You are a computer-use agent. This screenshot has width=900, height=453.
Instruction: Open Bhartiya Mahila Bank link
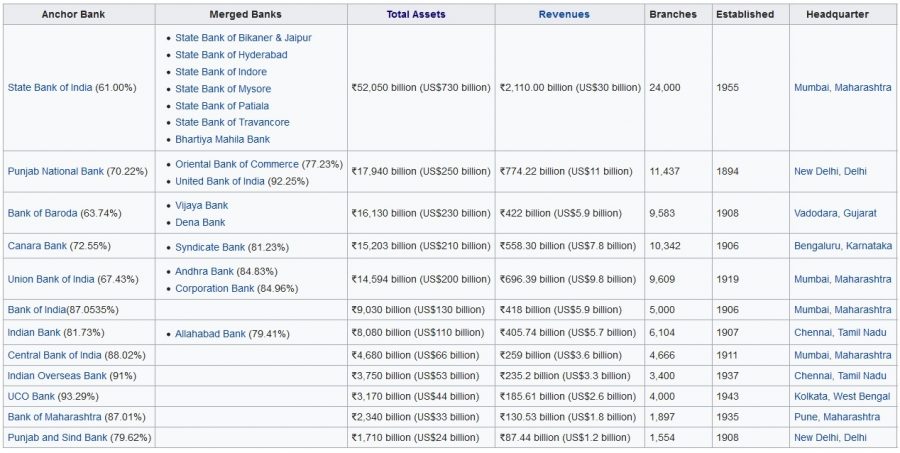point(223,140)
